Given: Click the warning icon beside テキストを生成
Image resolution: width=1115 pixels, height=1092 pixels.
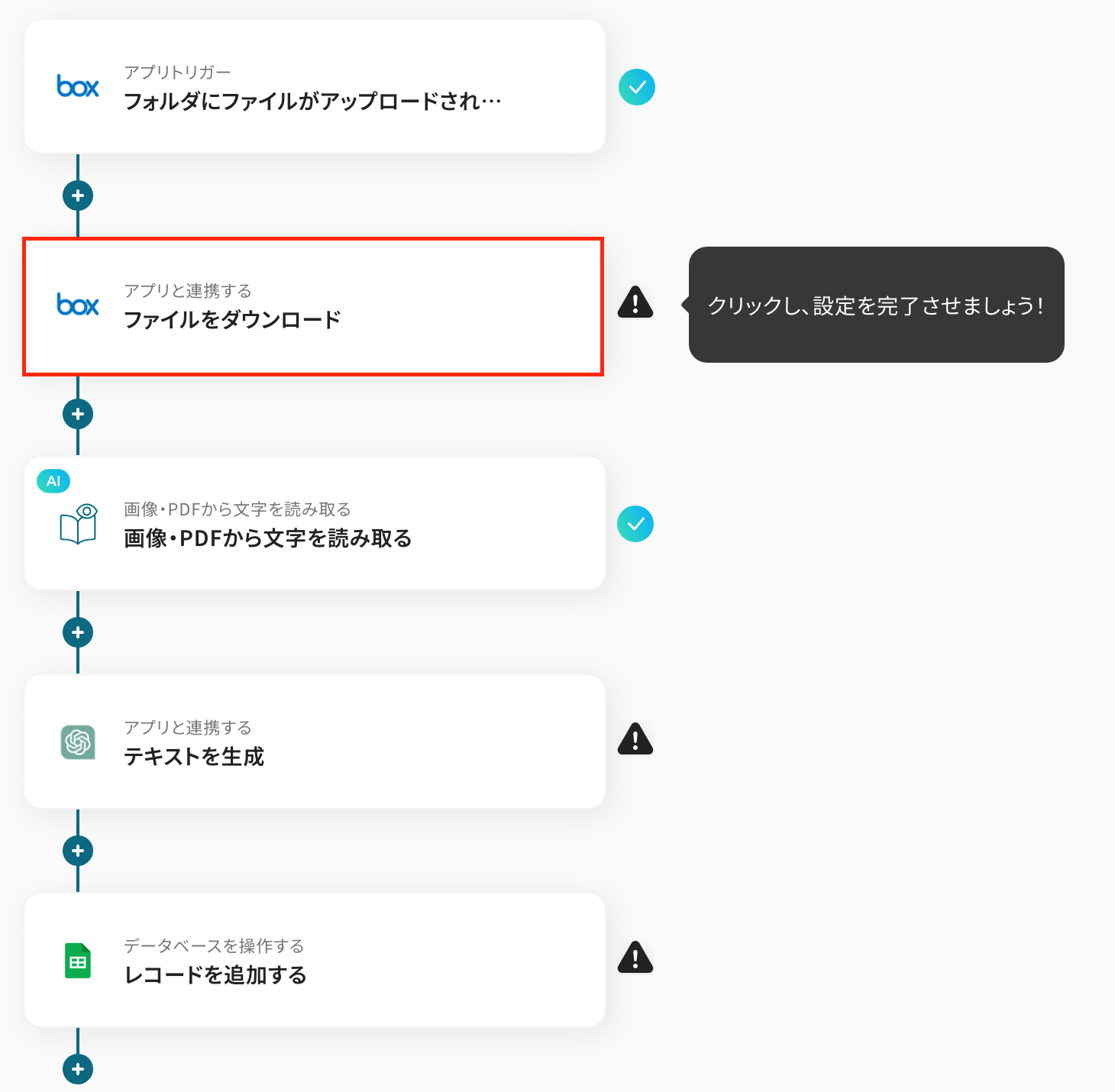Looking at the screenshot, I should point(635,739).
